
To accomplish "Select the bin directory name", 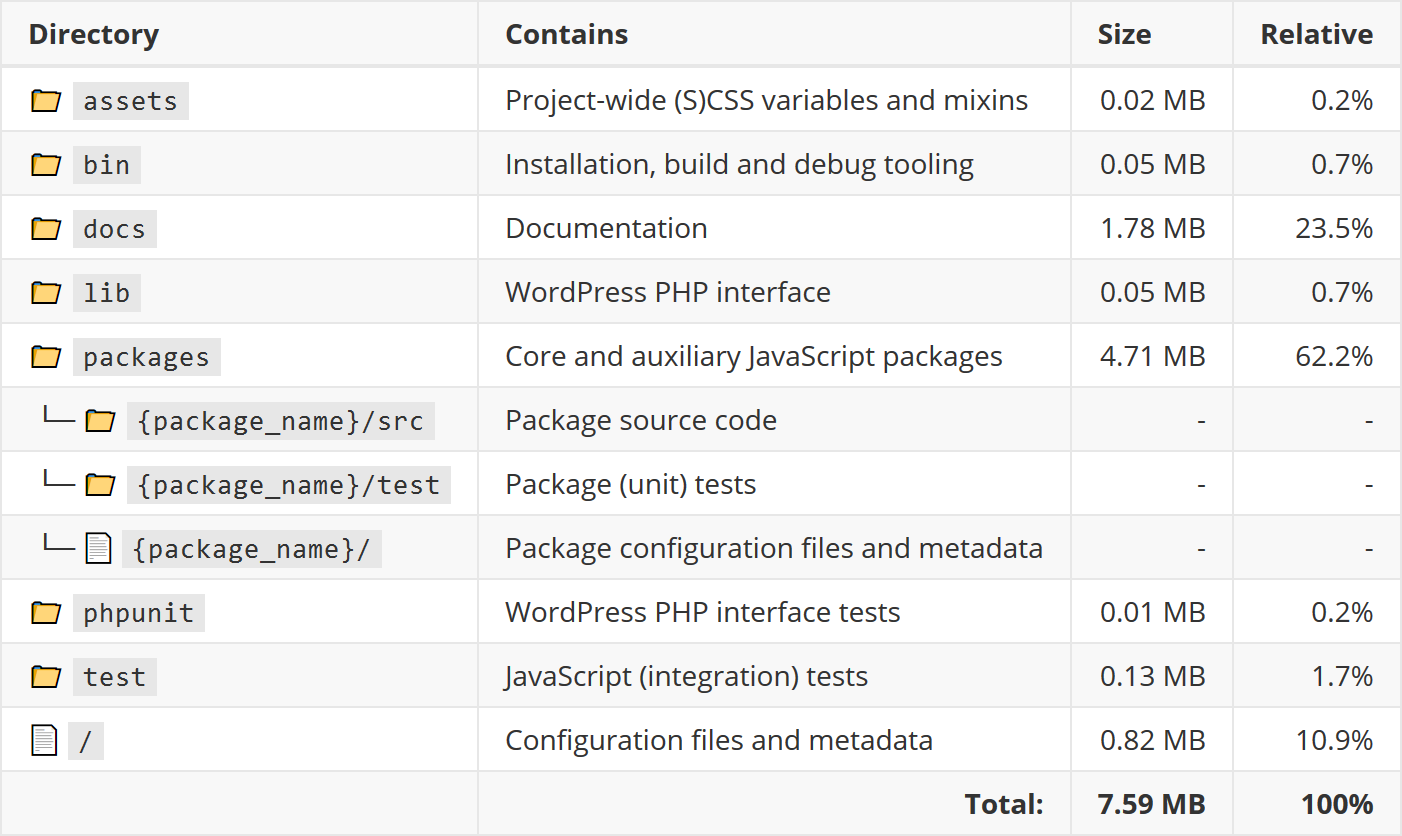I will pyautogui.click(x=106, y=165).
